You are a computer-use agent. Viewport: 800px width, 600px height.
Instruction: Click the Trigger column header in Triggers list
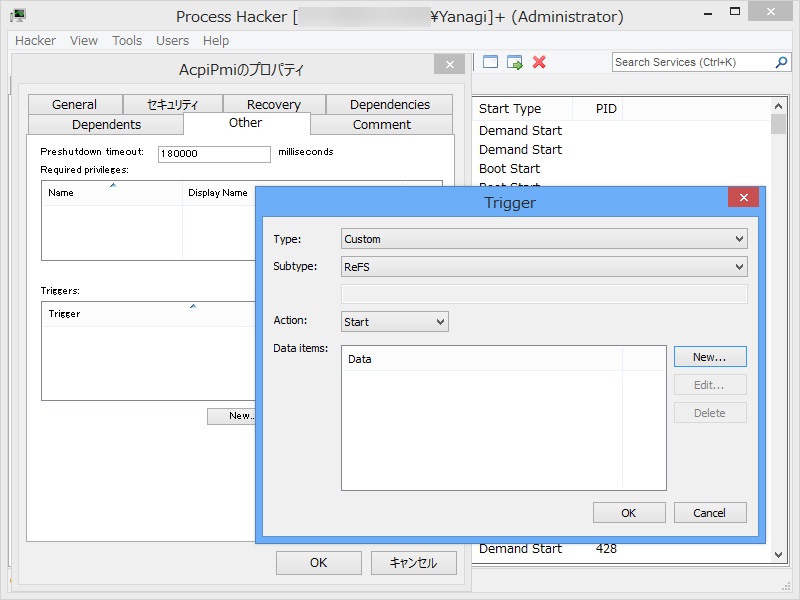[x=148, y=313]
